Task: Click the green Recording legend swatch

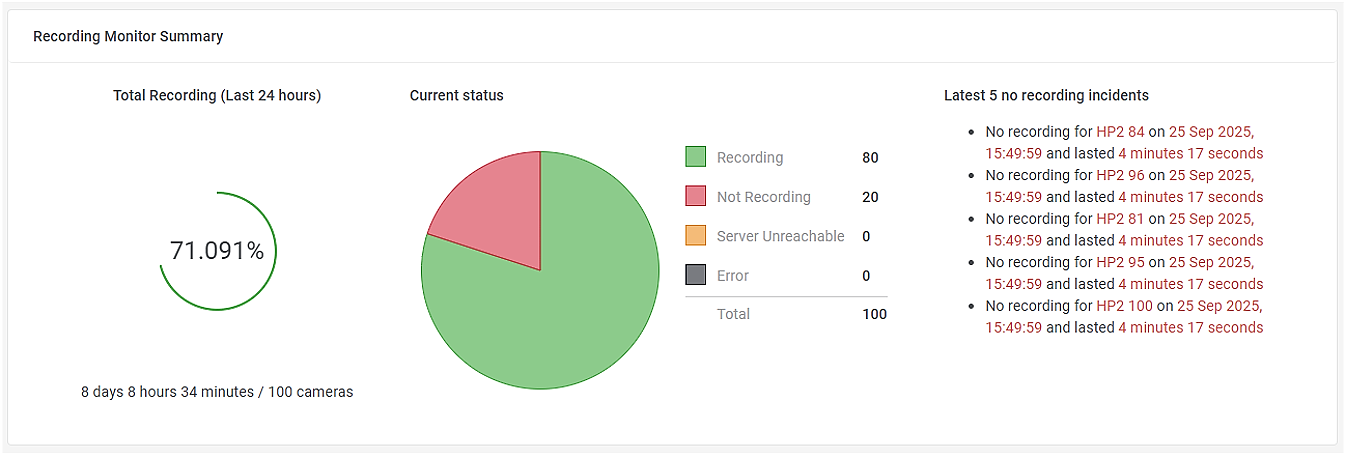Action: [x=696, y=157]
